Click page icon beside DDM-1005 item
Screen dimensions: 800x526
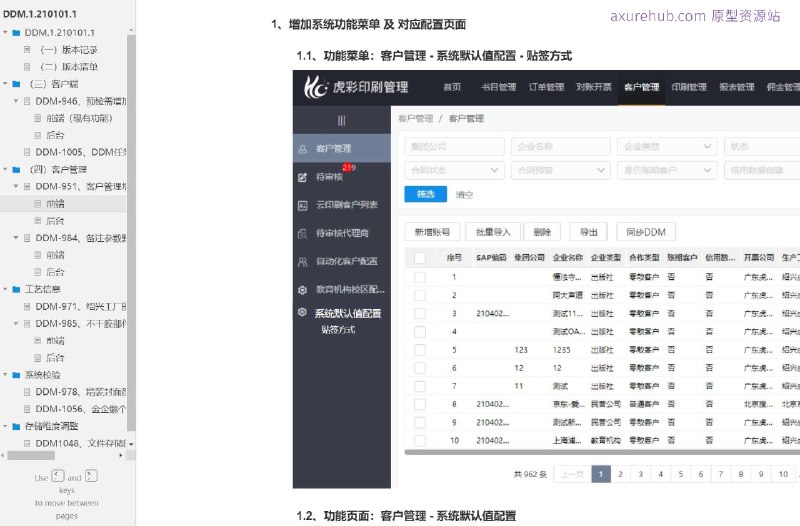[x=27, y=152]
